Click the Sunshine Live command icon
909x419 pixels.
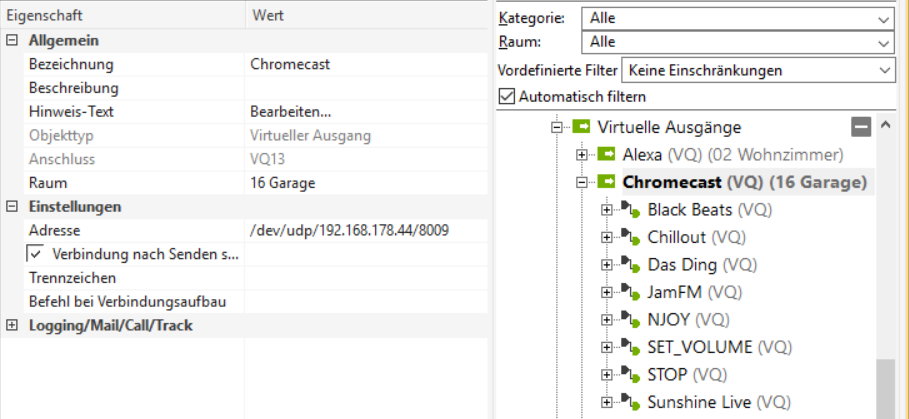click(632, 402)
